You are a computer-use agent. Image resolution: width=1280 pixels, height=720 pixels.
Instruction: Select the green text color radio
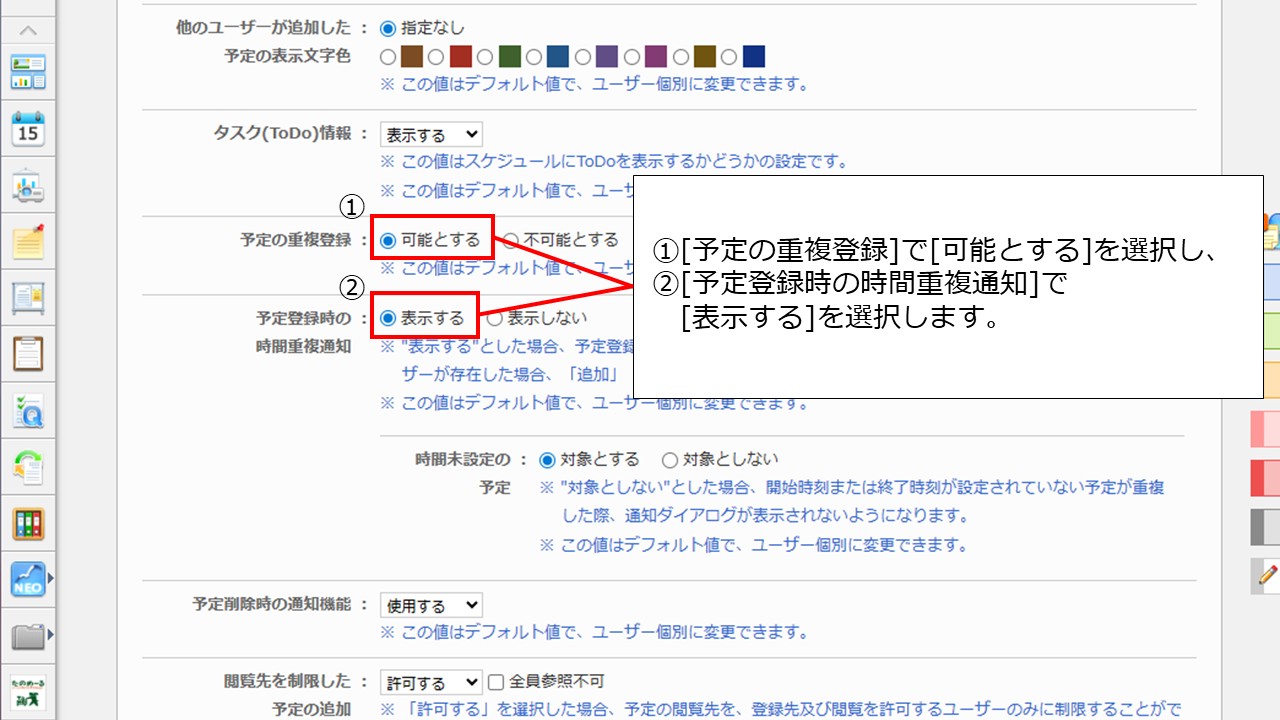tap(486, 56)
